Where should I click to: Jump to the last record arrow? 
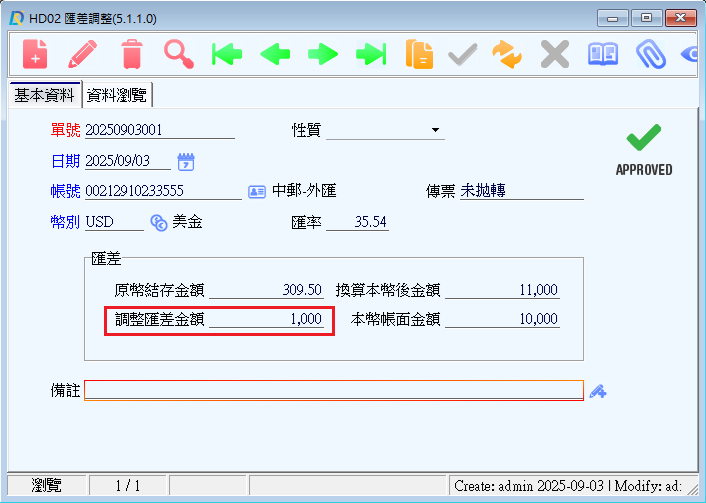tap(371, 54)
